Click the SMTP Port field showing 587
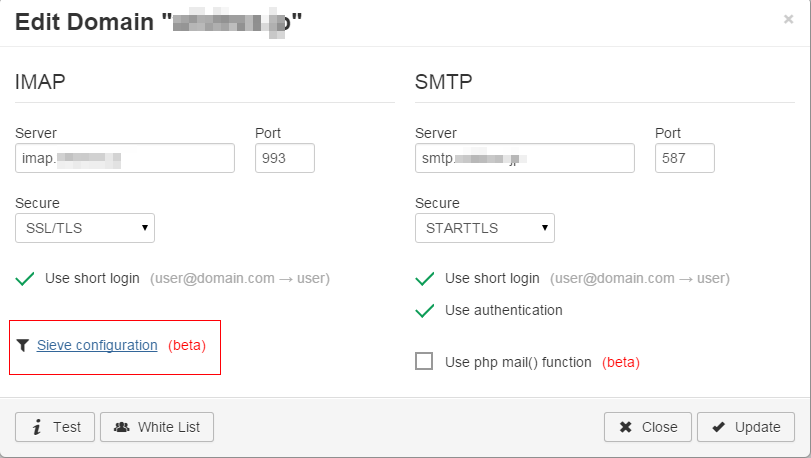This screenshot has width=811, height=458. point(685,158)
